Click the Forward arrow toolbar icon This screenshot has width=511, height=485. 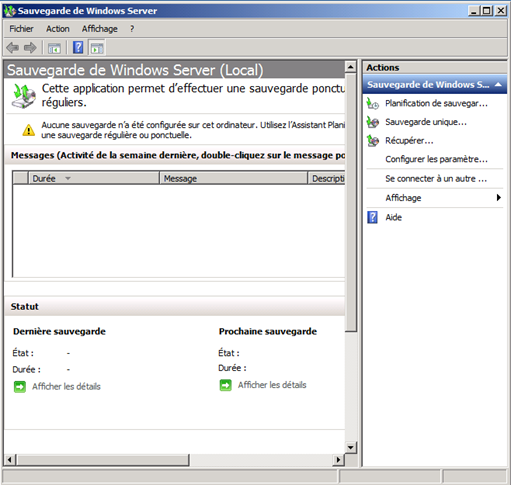tap(30, 48)
